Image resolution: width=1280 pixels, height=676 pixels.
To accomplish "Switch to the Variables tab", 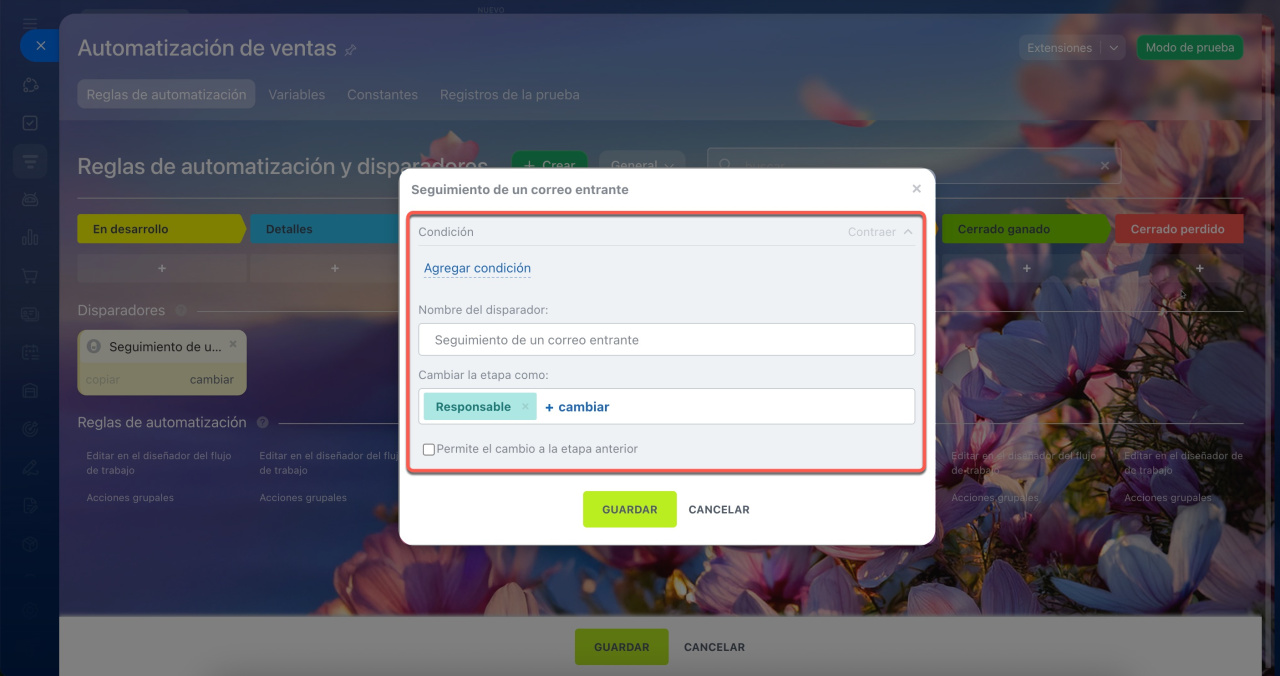I will coord(297,94).
